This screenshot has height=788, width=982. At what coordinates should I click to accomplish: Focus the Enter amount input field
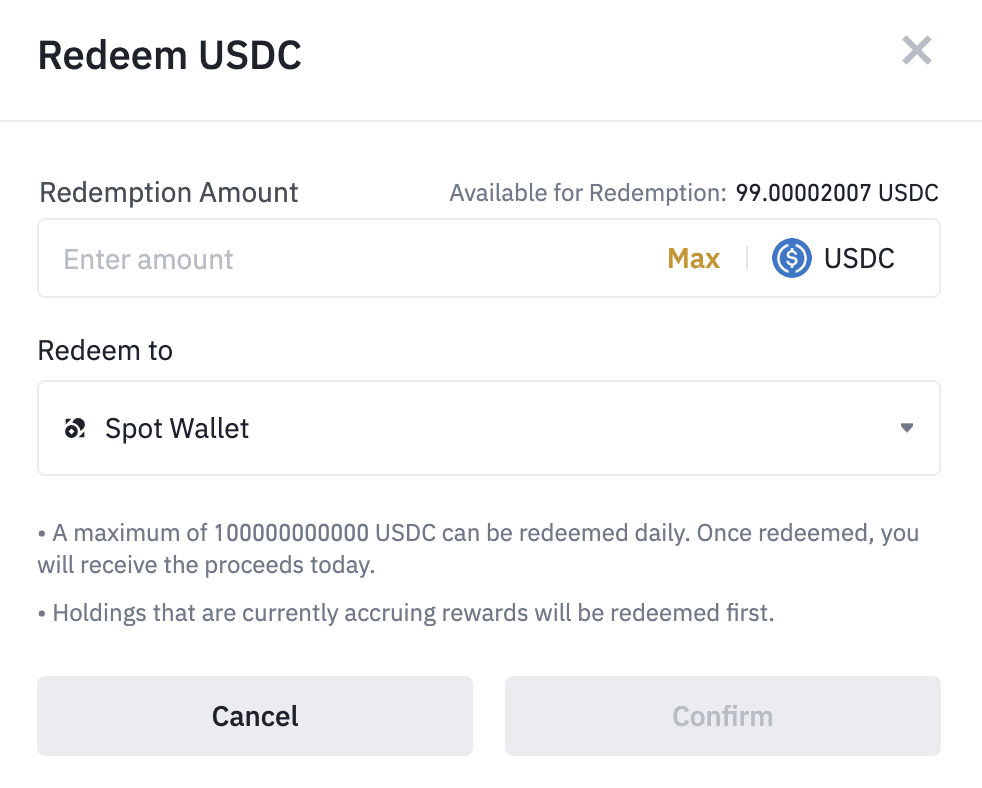(340, 260)
